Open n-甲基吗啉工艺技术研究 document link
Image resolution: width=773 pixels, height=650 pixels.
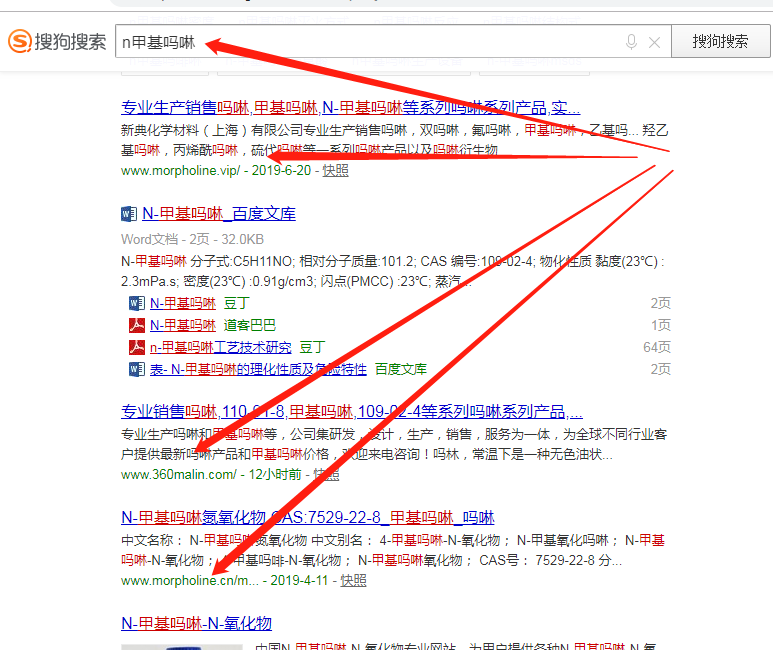[x=221, y=347]
